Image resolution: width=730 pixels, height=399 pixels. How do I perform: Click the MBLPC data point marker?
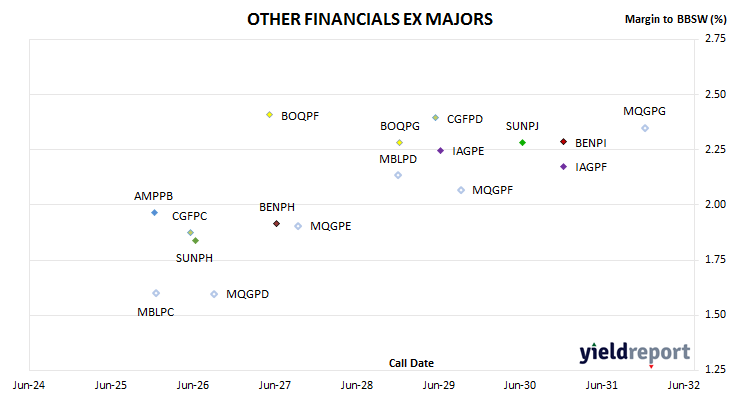coord(156,293)
